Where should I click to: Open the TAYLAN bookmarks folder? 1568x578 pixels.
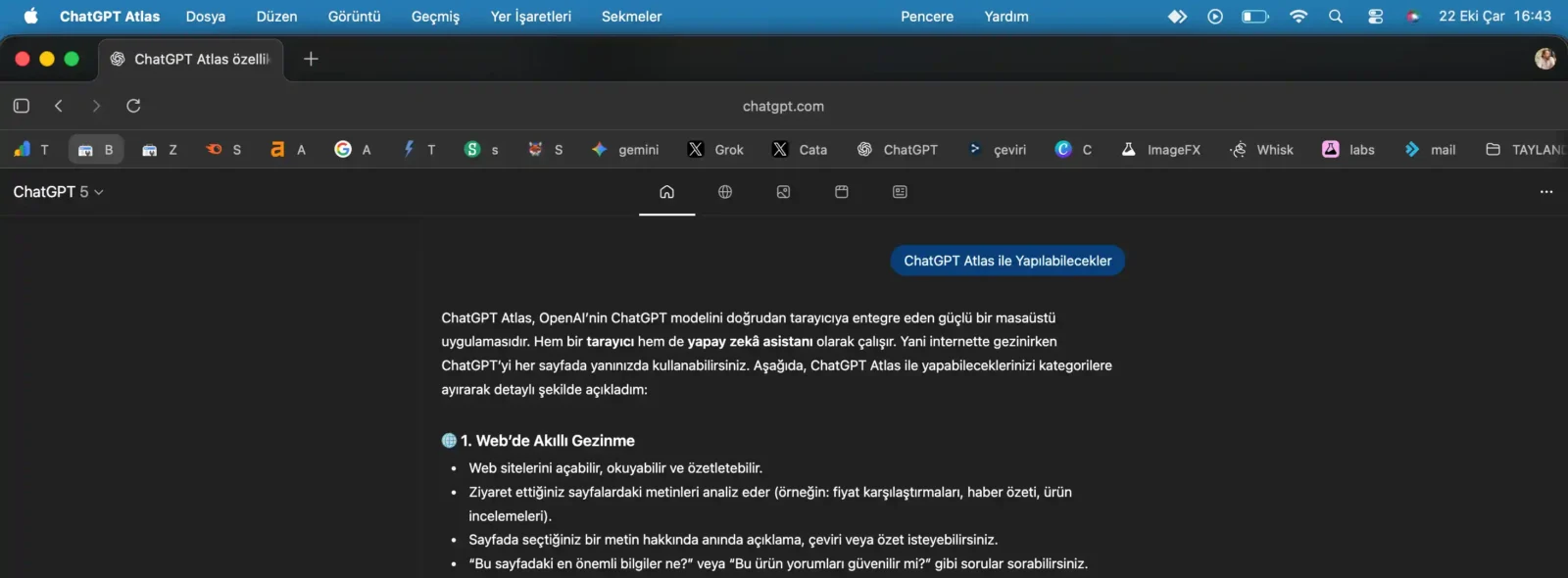point(1525,150)
